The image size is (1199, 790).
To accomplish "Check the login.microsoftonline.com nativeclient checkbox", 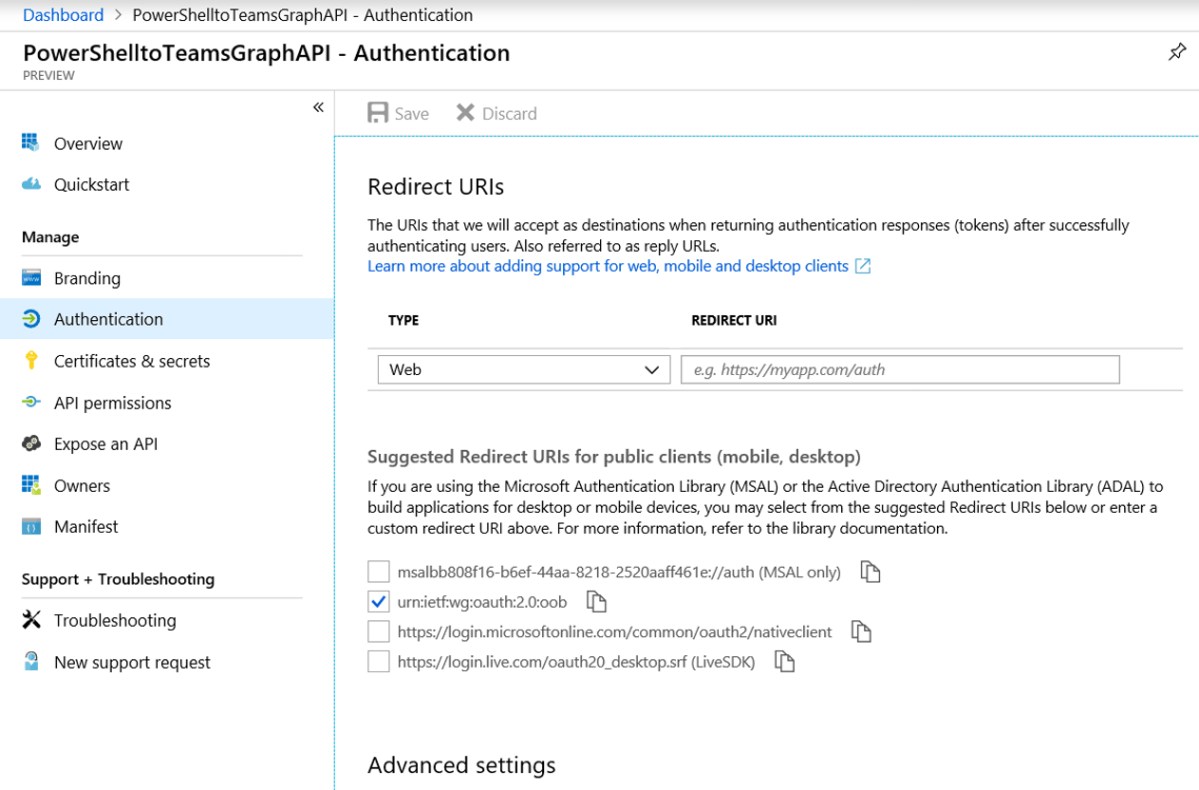I will (378, 632).
